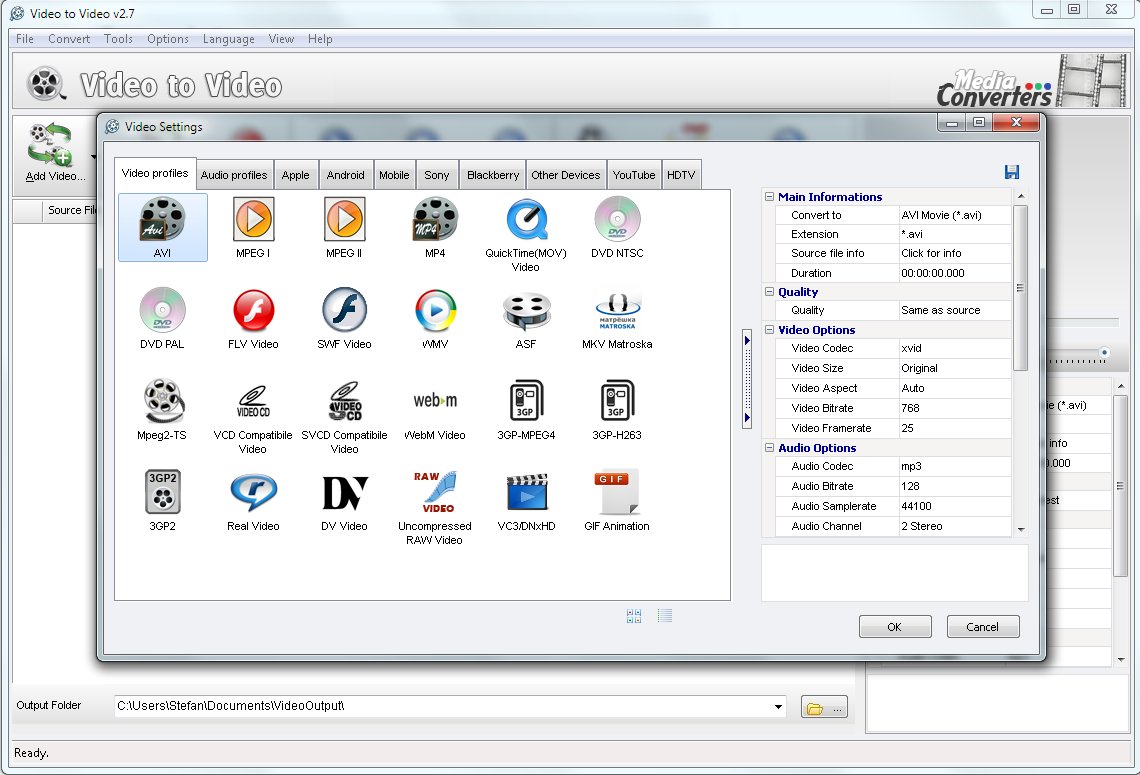Switch to large icons view
1140x775 pixels.
pyautogui.click(x=634, y=616)
